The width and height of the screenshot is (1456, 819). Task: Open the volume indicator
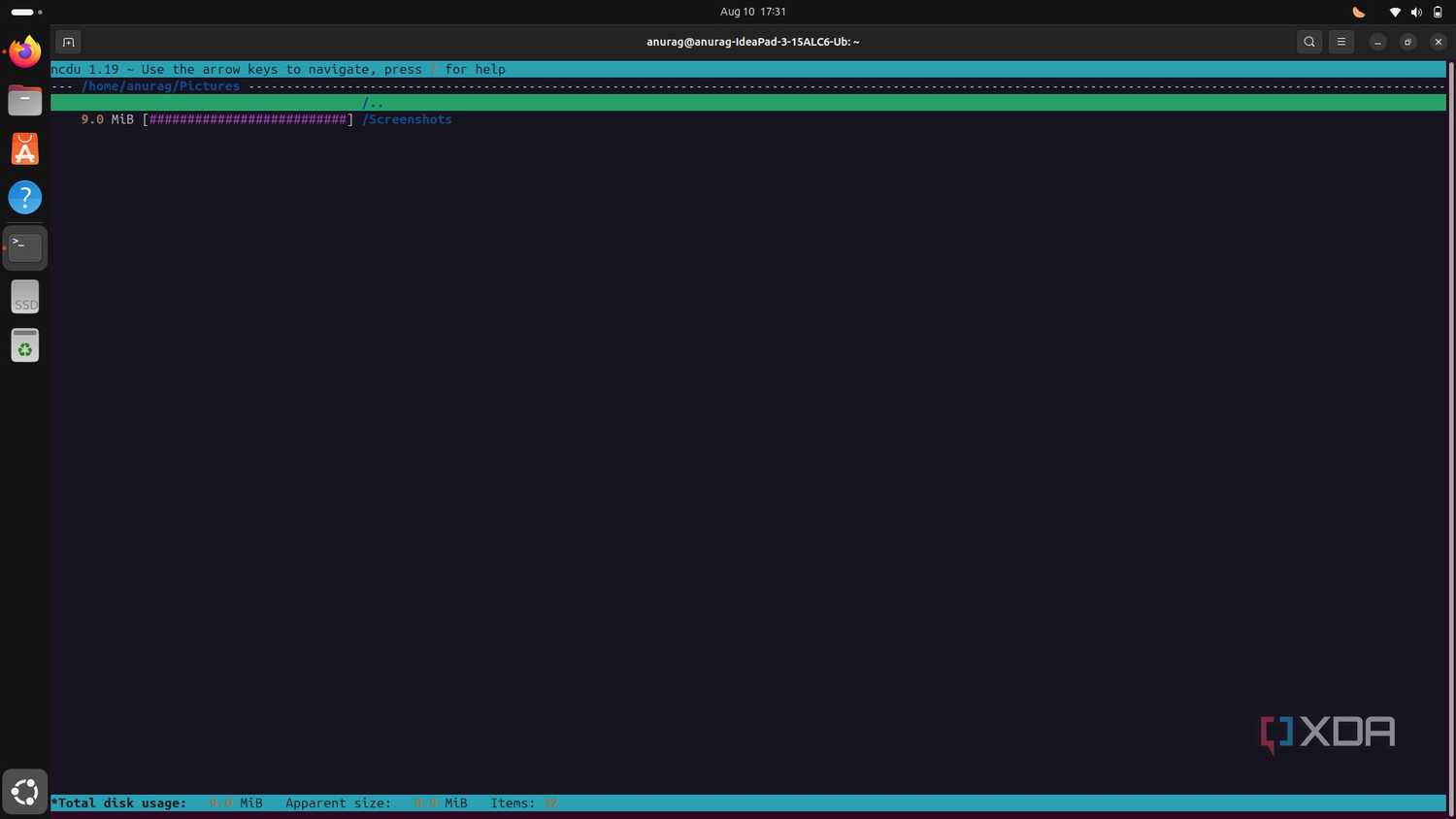pos(1416,12)
